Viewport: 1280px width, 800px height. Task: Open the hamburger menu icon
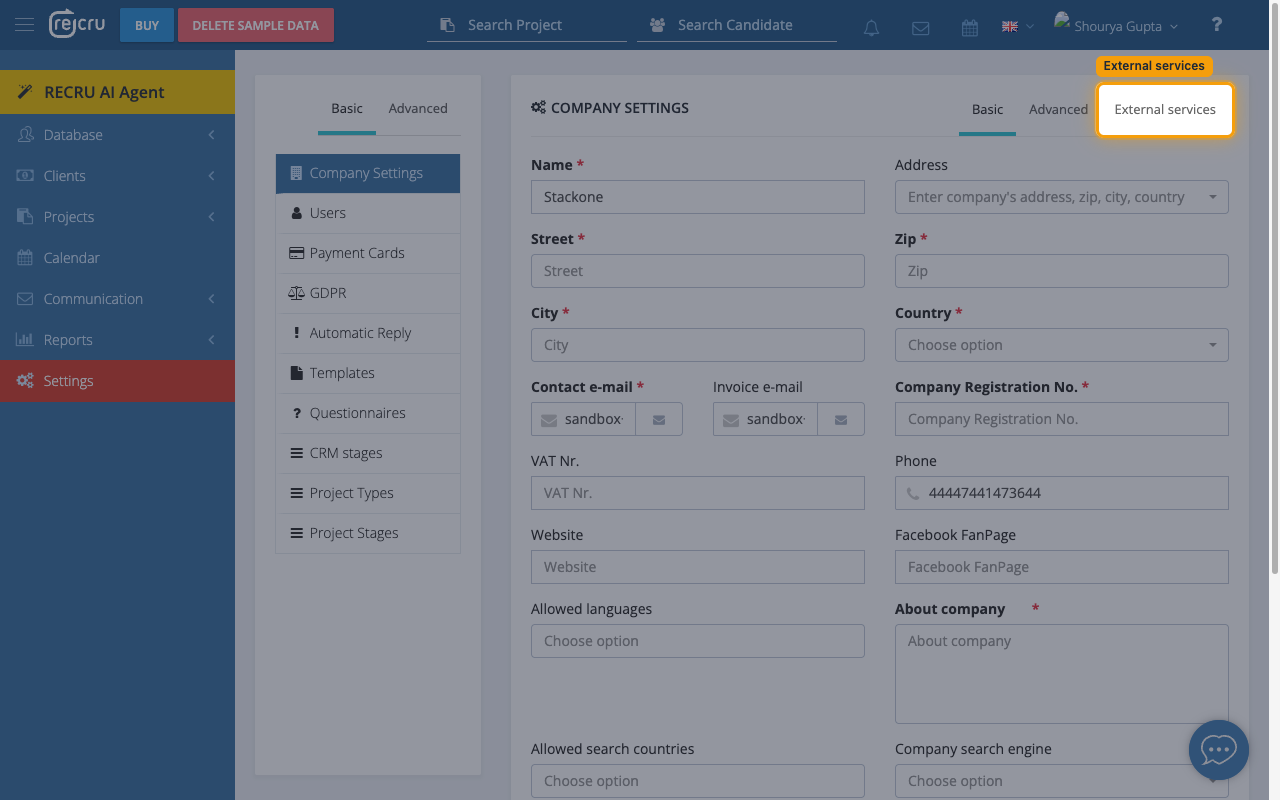[24, 25]
